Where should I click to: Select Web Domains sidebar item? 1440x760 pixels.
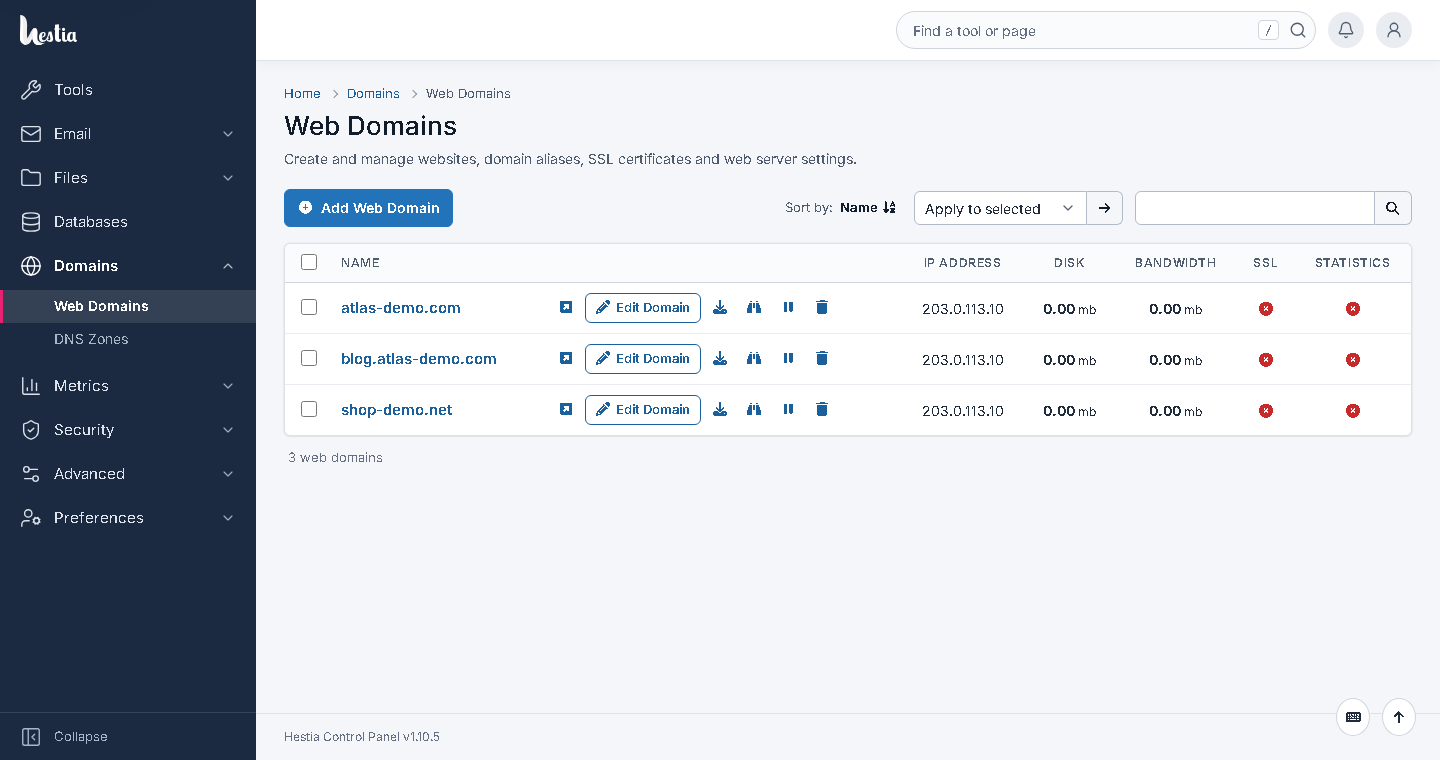128,306
